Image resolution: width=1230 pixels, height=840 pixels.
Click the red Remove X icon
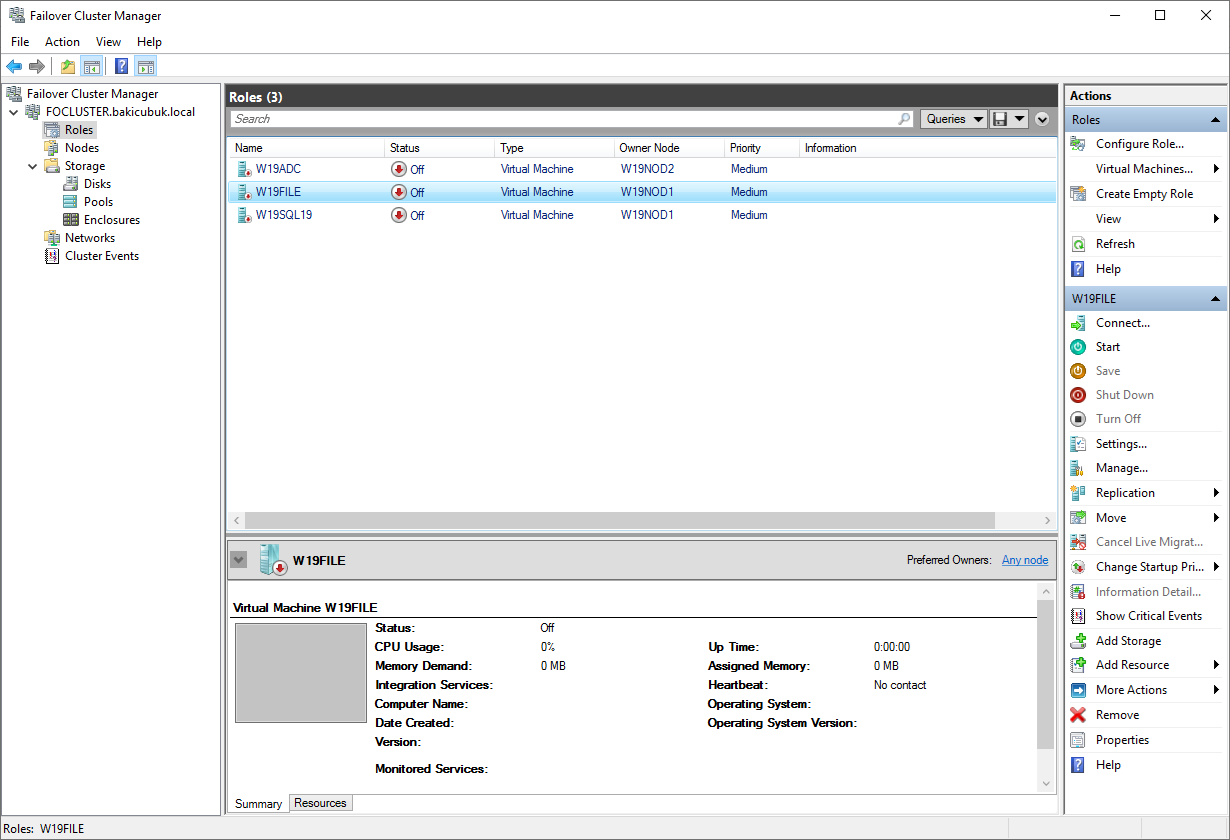point(1078,715)
